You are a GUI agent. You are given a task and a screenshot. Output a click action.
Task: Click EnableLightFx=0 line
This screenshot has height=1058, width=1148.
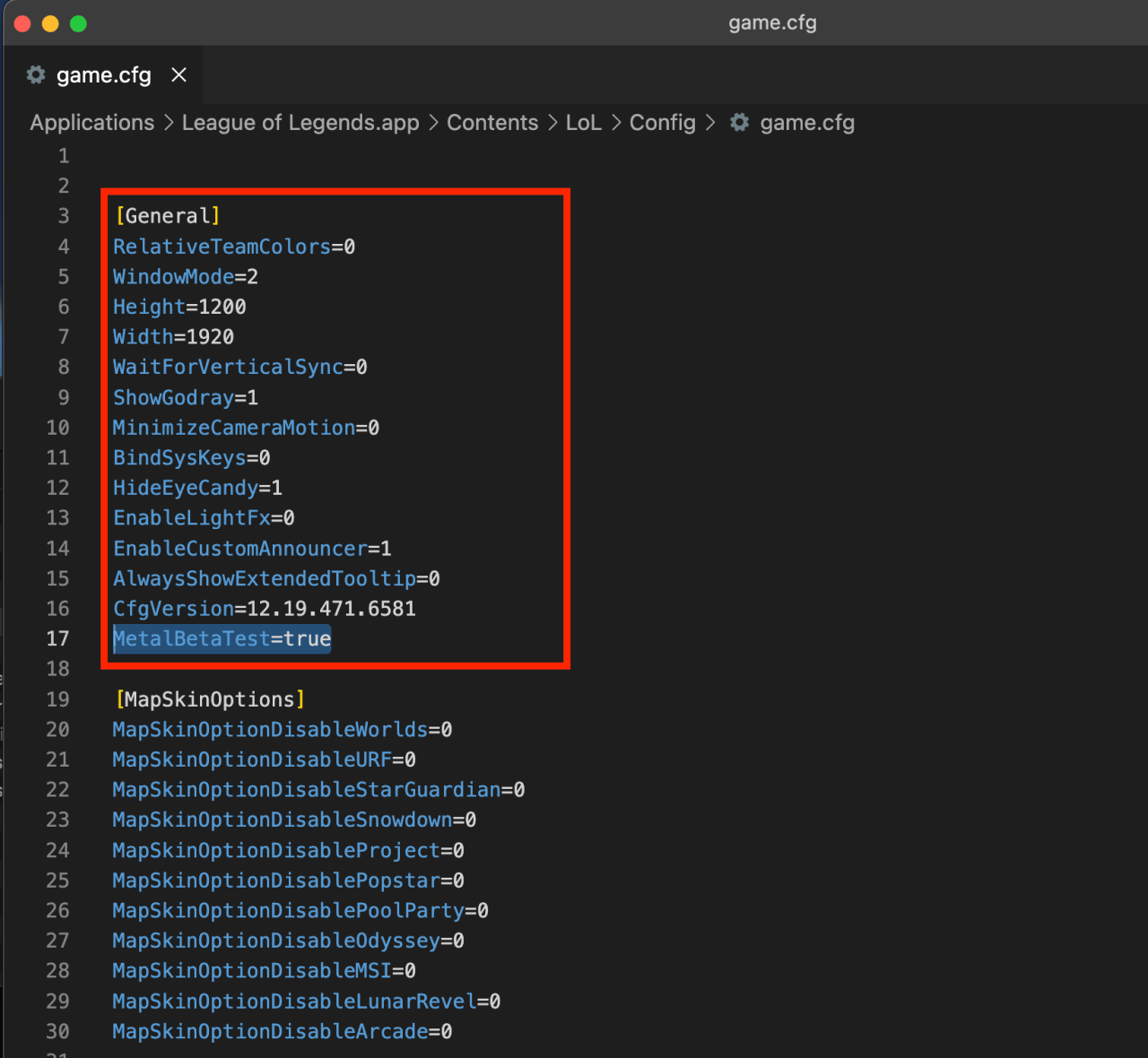[204, 518]
